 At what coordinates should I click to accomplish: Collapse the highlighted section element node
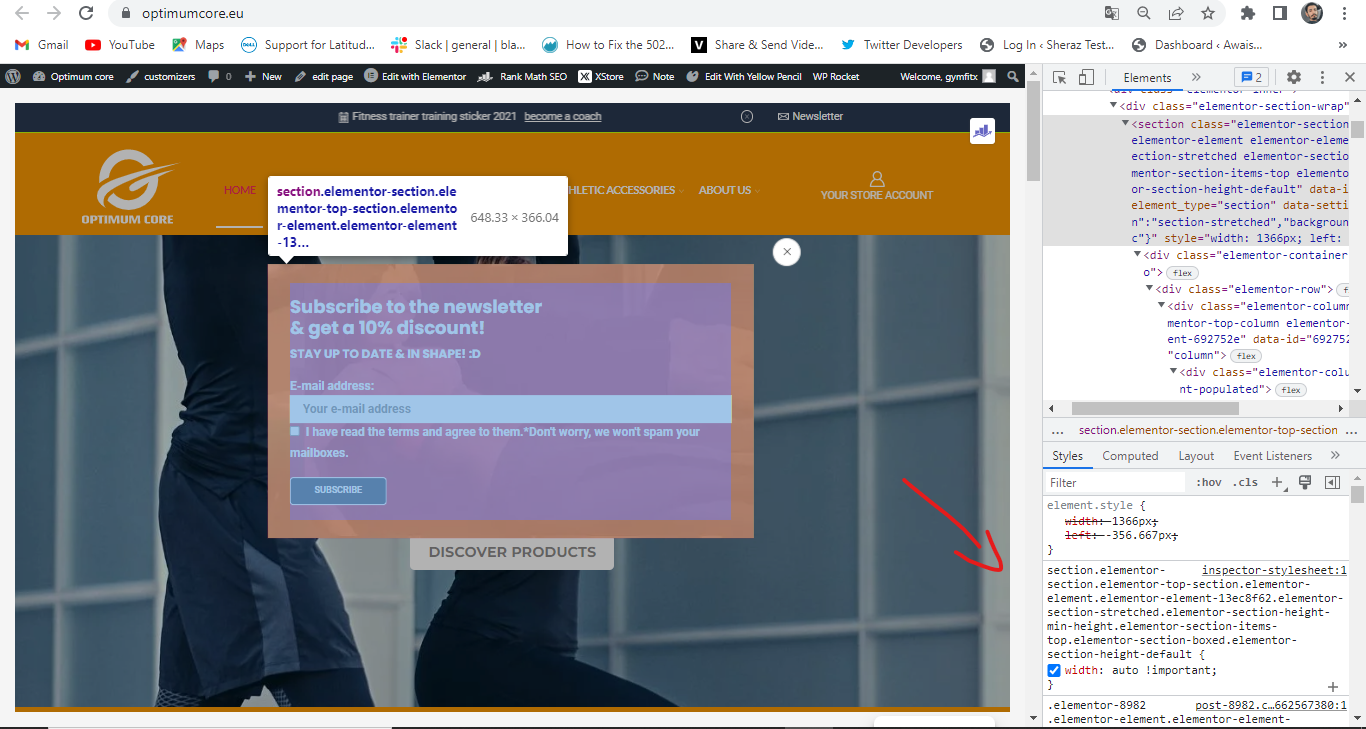(x=1126, y=124)
